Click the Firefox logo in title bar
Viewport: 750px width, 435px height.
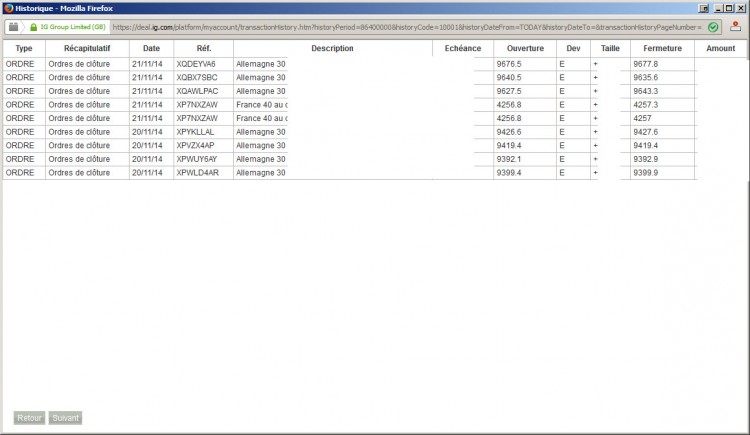coord(8,8)
